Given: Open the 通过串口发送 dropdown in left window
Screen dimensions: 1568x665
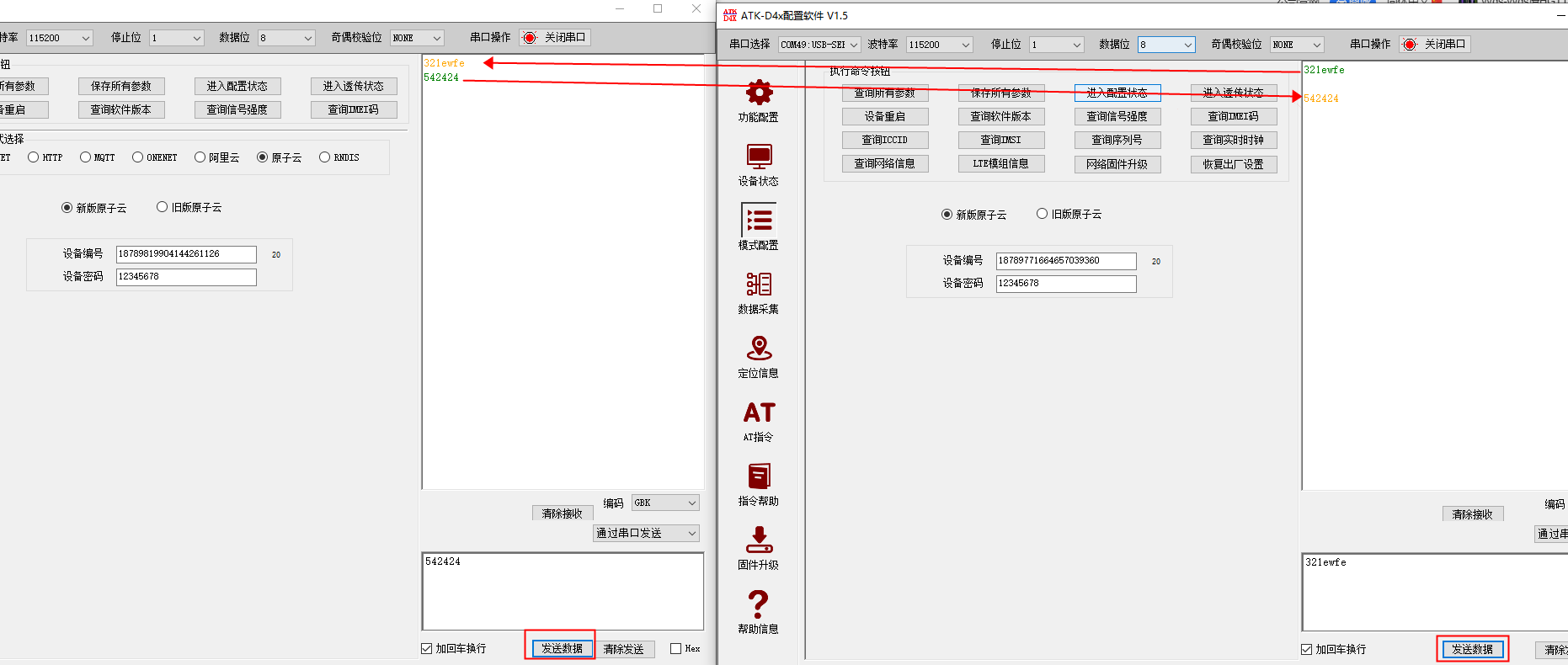Looking at the screenshot, I should [x=646, y=533].
